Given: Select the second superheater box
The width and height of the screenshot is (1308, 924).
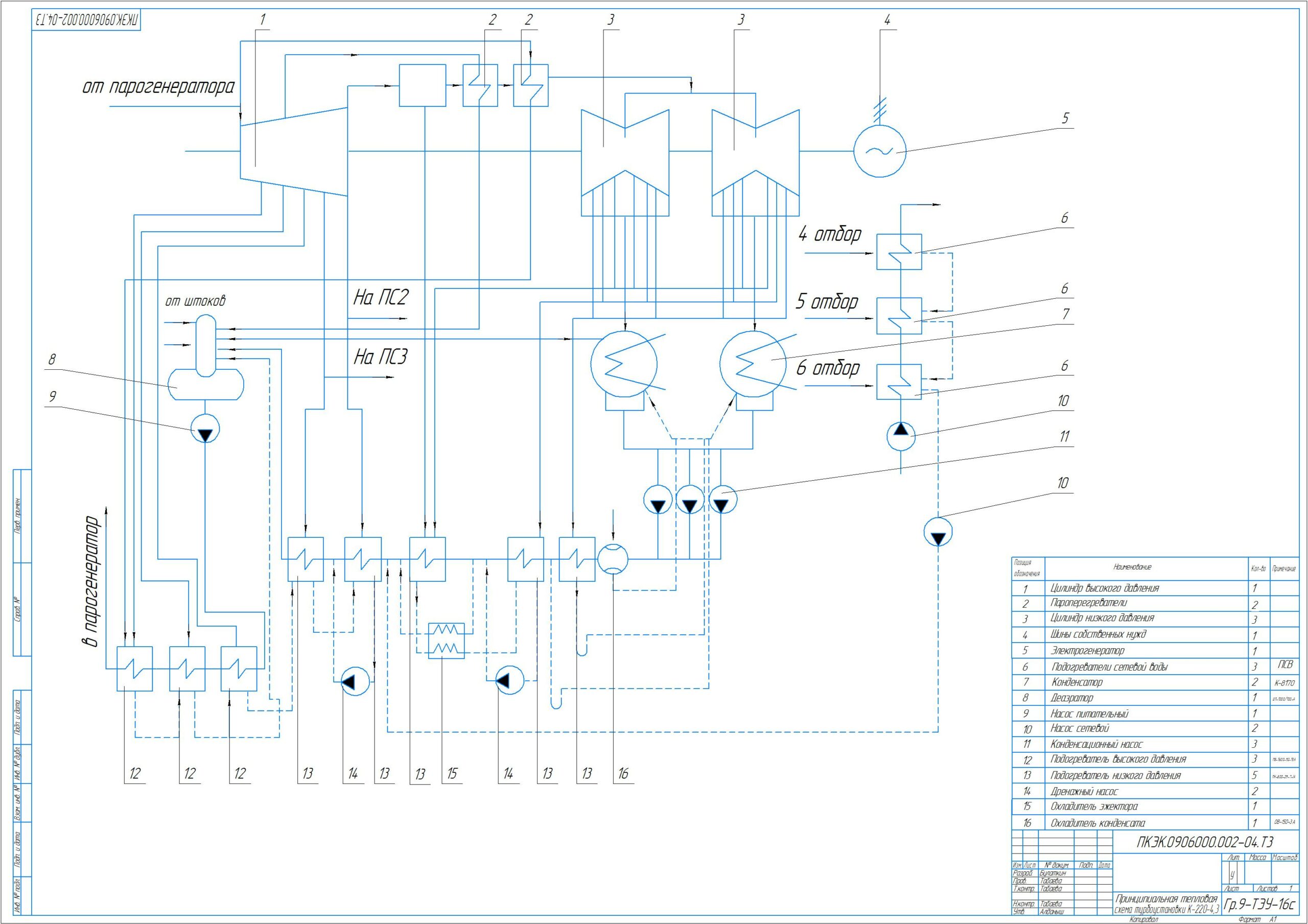Looking at the screenshot, I should [x=531, y=85].
